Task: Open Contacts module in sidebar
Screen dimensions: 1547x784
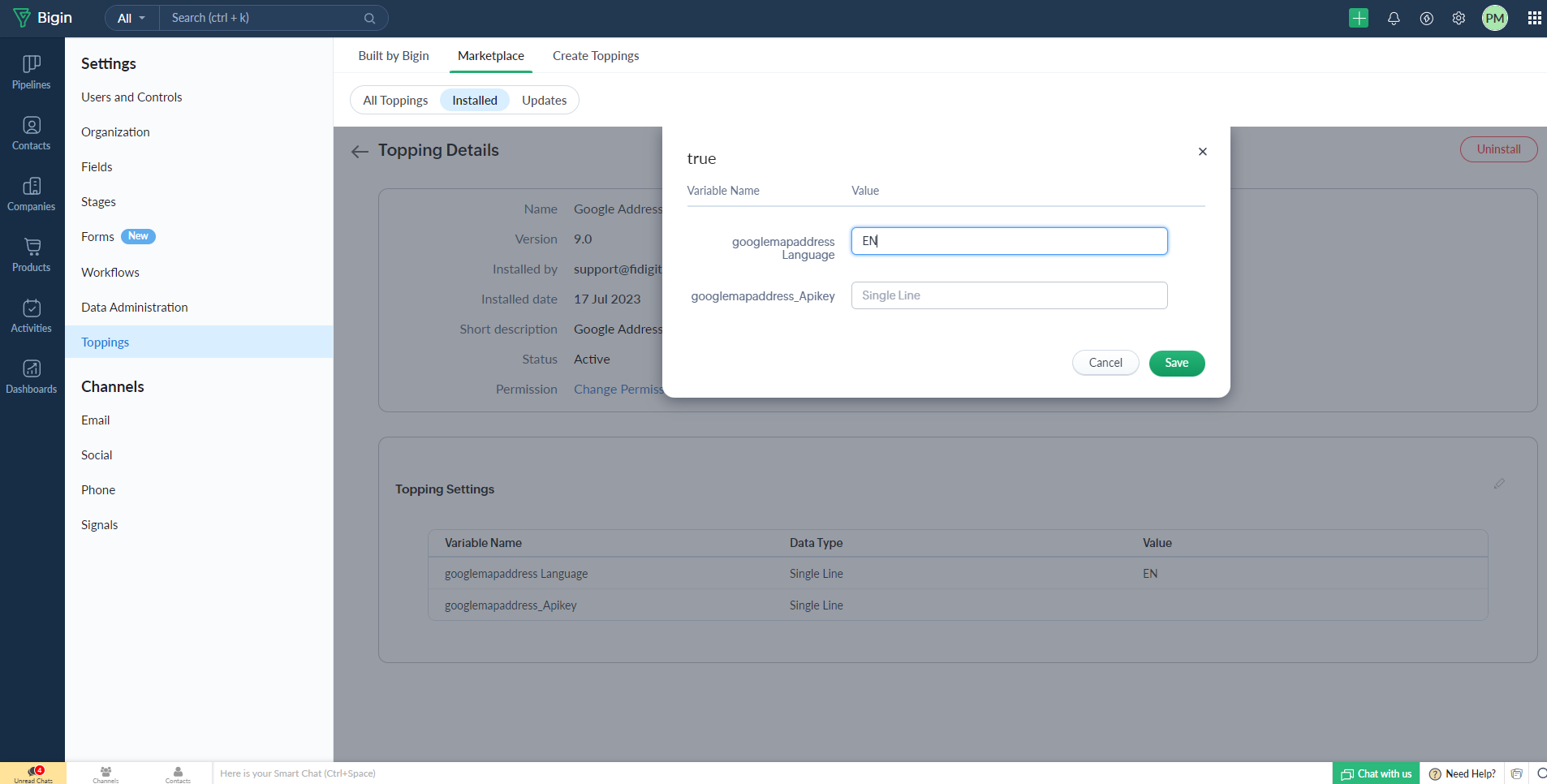Action: coord(32,133)
